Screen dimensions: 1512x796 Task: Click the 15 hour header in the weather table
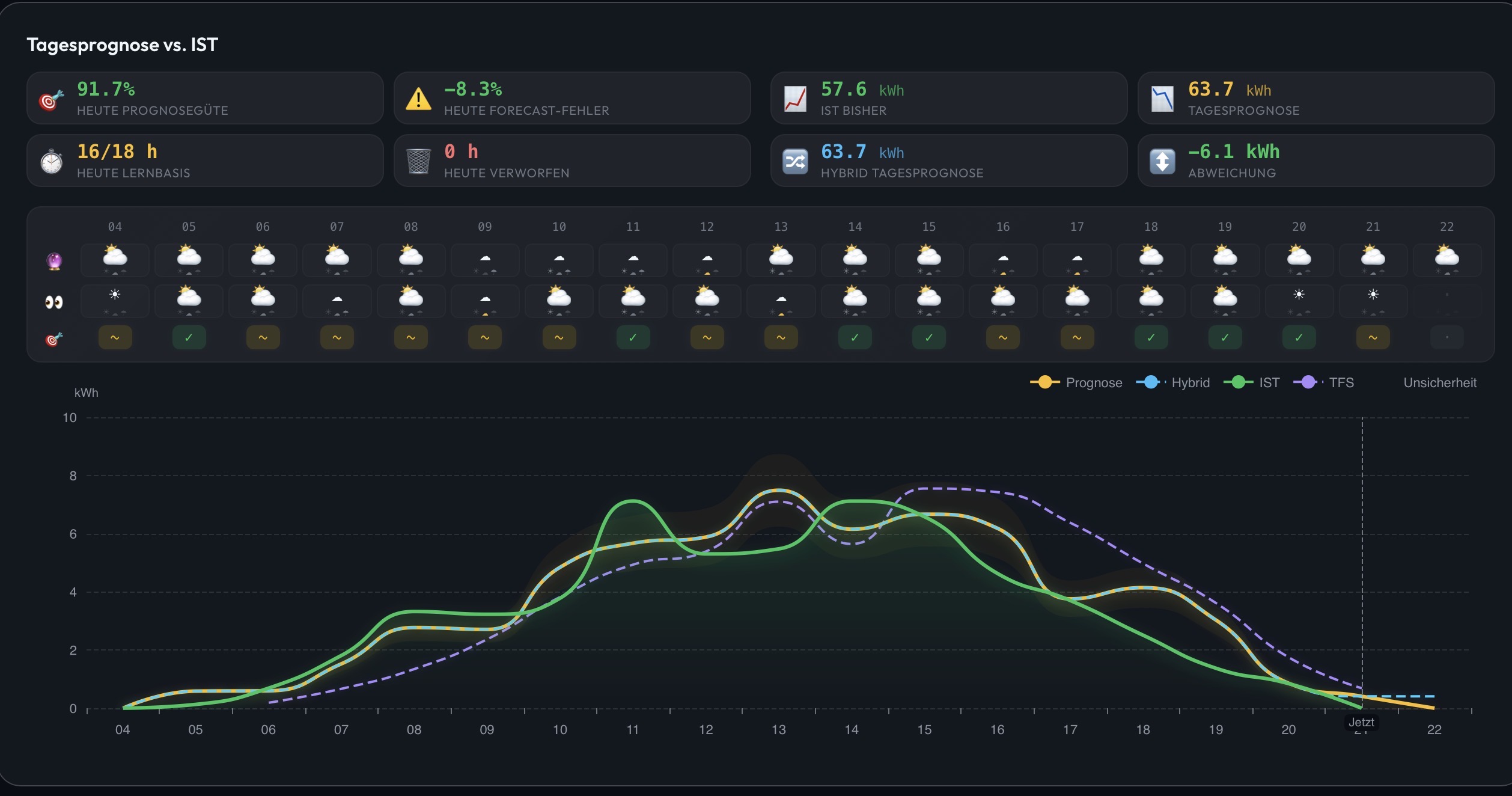pyautogui.click(x=928, y=227)
